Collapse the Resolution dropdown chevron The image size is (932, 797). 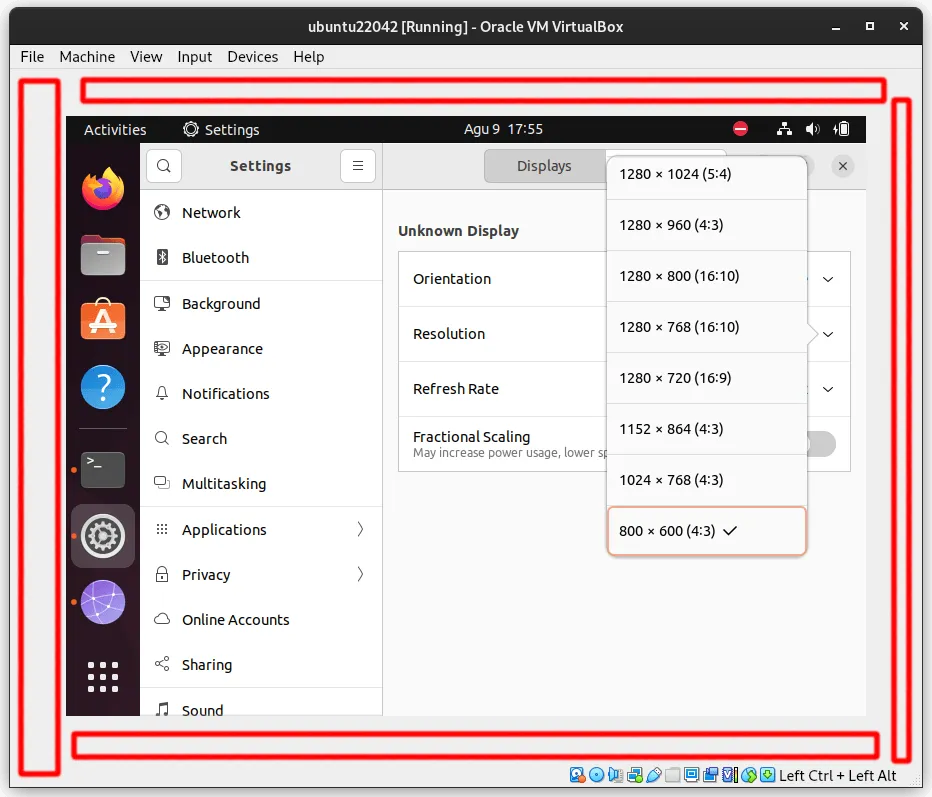coord(828,334)
